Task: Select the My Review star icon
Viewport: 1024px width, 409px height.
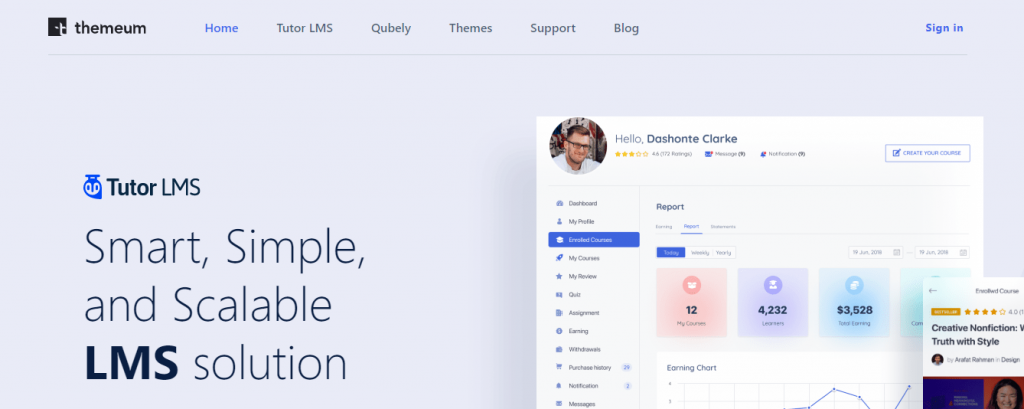Action: point(559,276)
